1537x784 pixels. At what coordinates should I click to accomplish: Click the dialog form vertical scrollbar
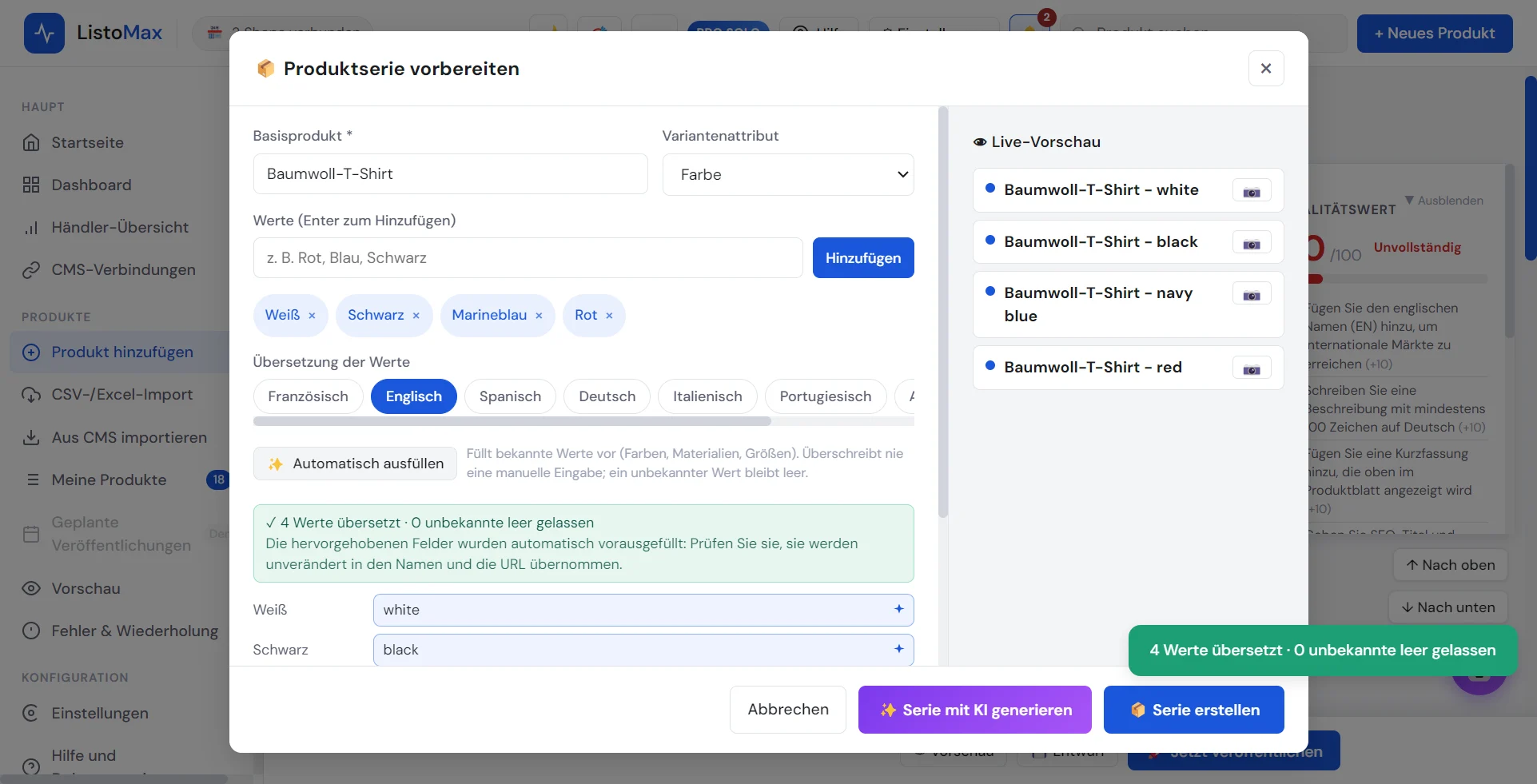click(943, 312)
